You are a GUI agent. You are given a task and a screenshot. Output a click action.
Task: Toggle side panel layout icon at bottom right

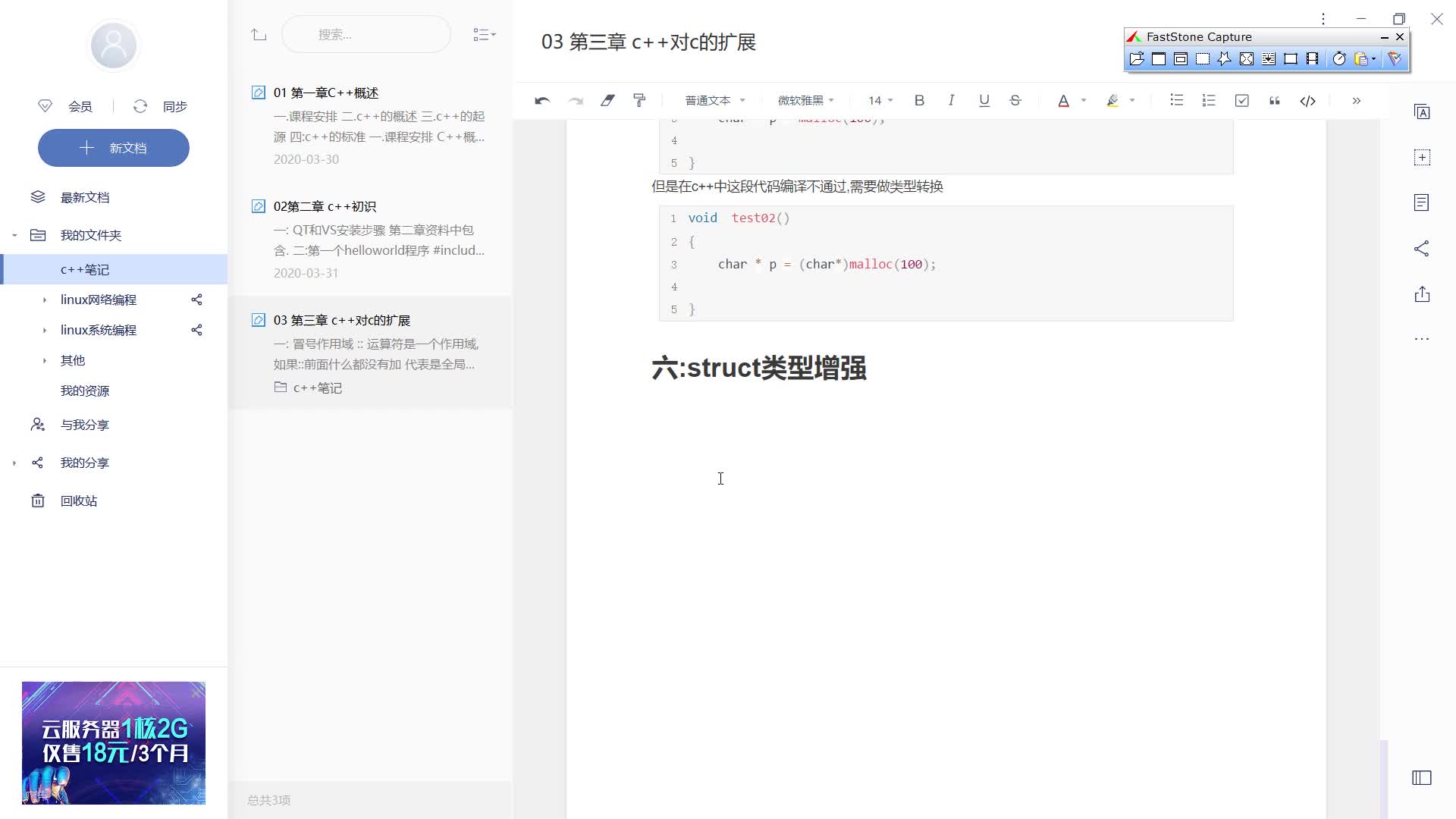(x=1422, y=777)
